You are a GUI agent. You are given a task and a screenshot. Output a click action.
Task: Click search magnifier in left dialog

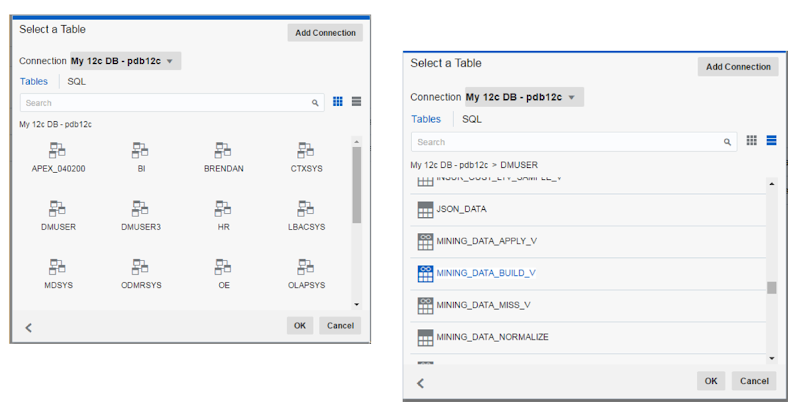pyautogui.click(x=315, y=103)
